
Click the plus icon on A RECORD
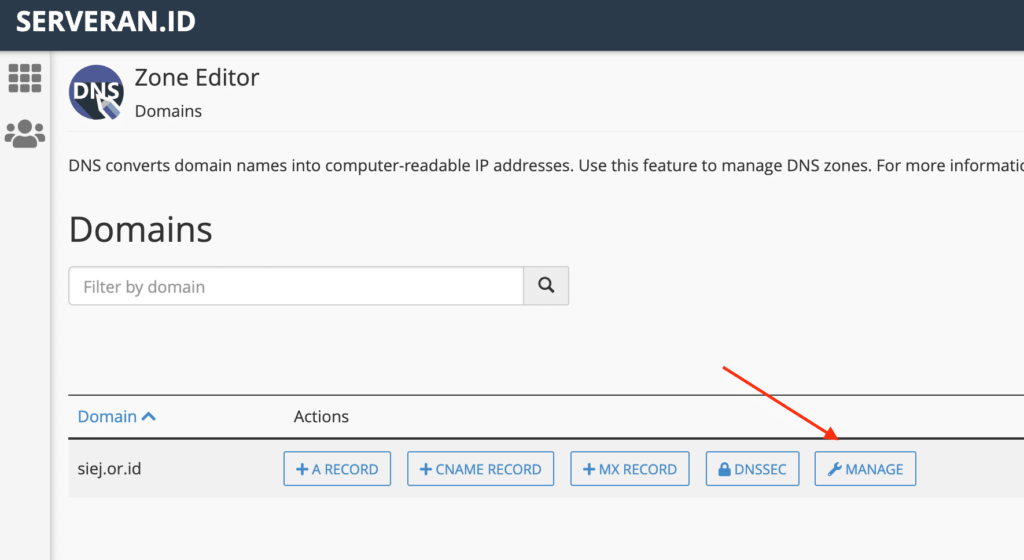tap(302, 469)
